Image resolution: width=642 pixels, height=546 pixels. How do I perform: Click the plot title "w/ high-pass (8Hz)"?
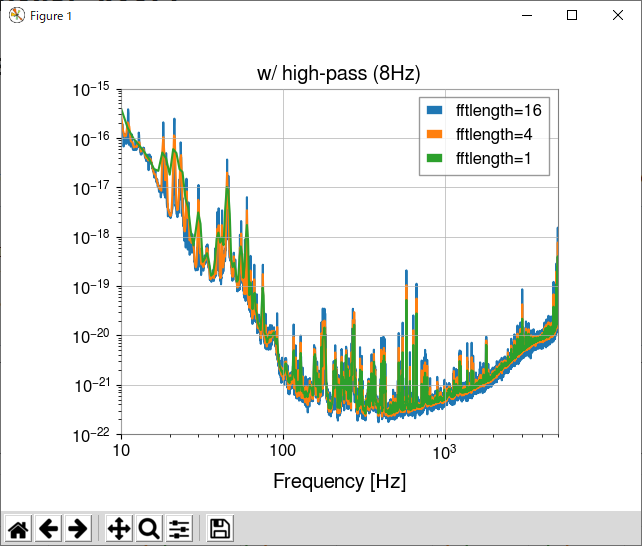tap(340, 73)
